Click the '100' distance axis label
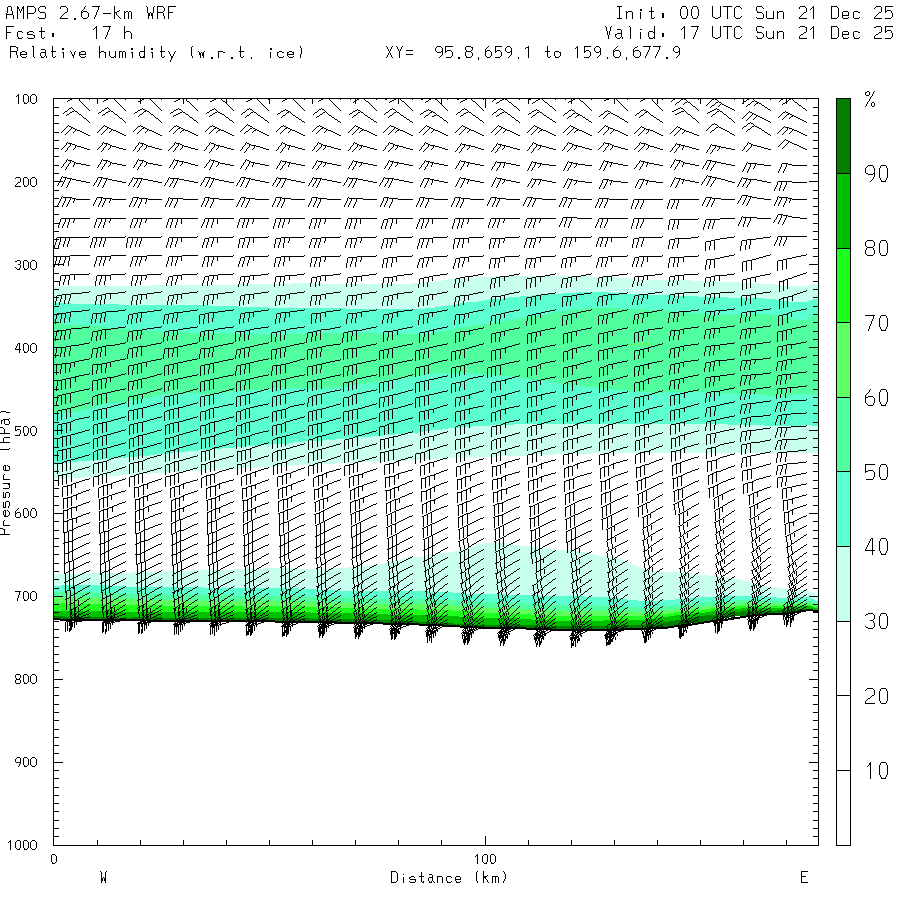The width and height of the screenshot is (900, 900). pyautogui.click(x=485, y=859)
